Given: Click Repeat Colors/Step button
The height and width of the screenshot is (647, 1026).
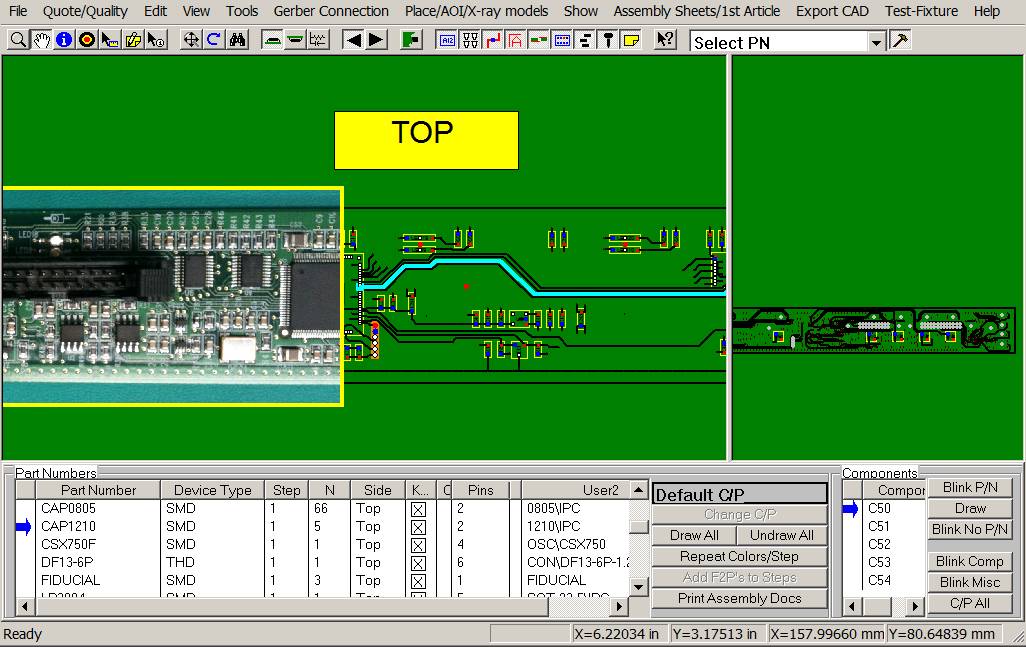Looking at the screenshot, I should [x=739, y=556].
